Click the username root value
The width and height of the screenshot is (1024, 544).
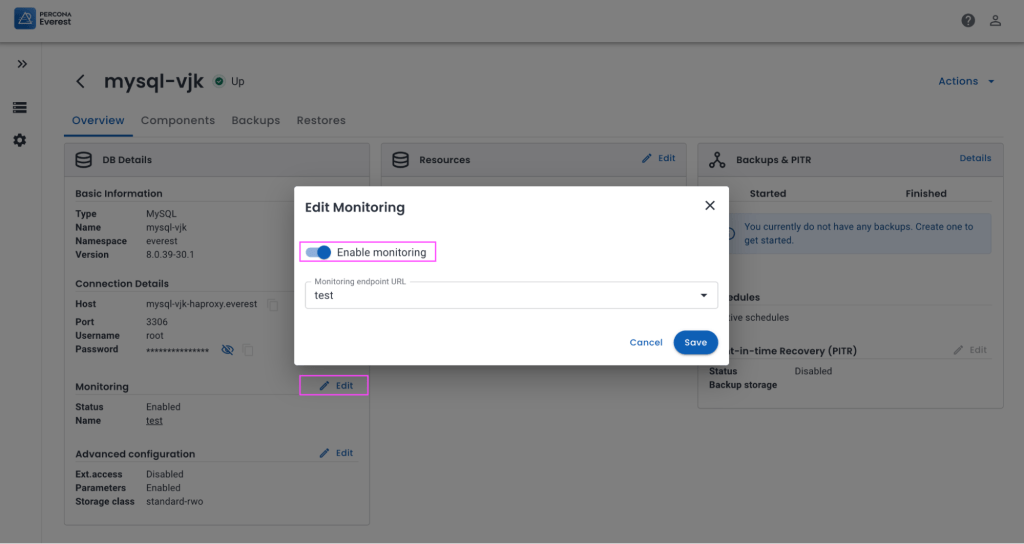155,336
